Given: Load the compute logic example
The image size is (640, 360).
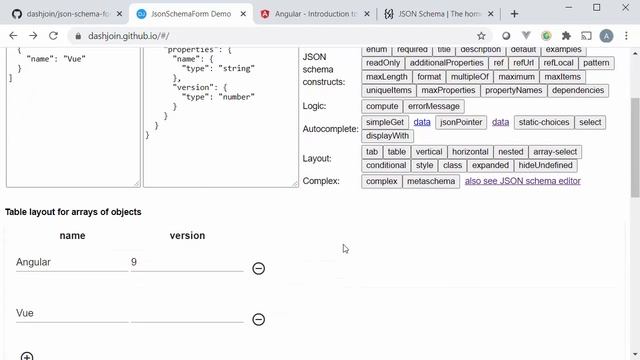Looking at the screenshot, I should (382, 106).
